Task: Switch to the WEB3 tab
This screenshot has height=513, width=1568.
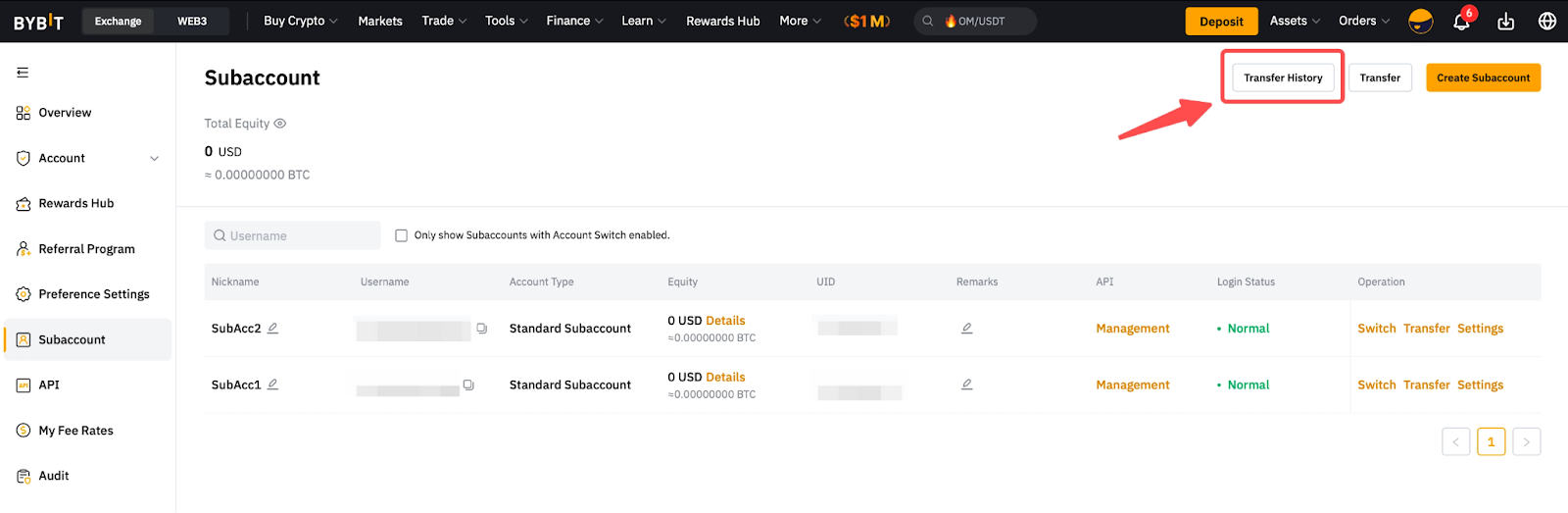Action: pos(192,21)
